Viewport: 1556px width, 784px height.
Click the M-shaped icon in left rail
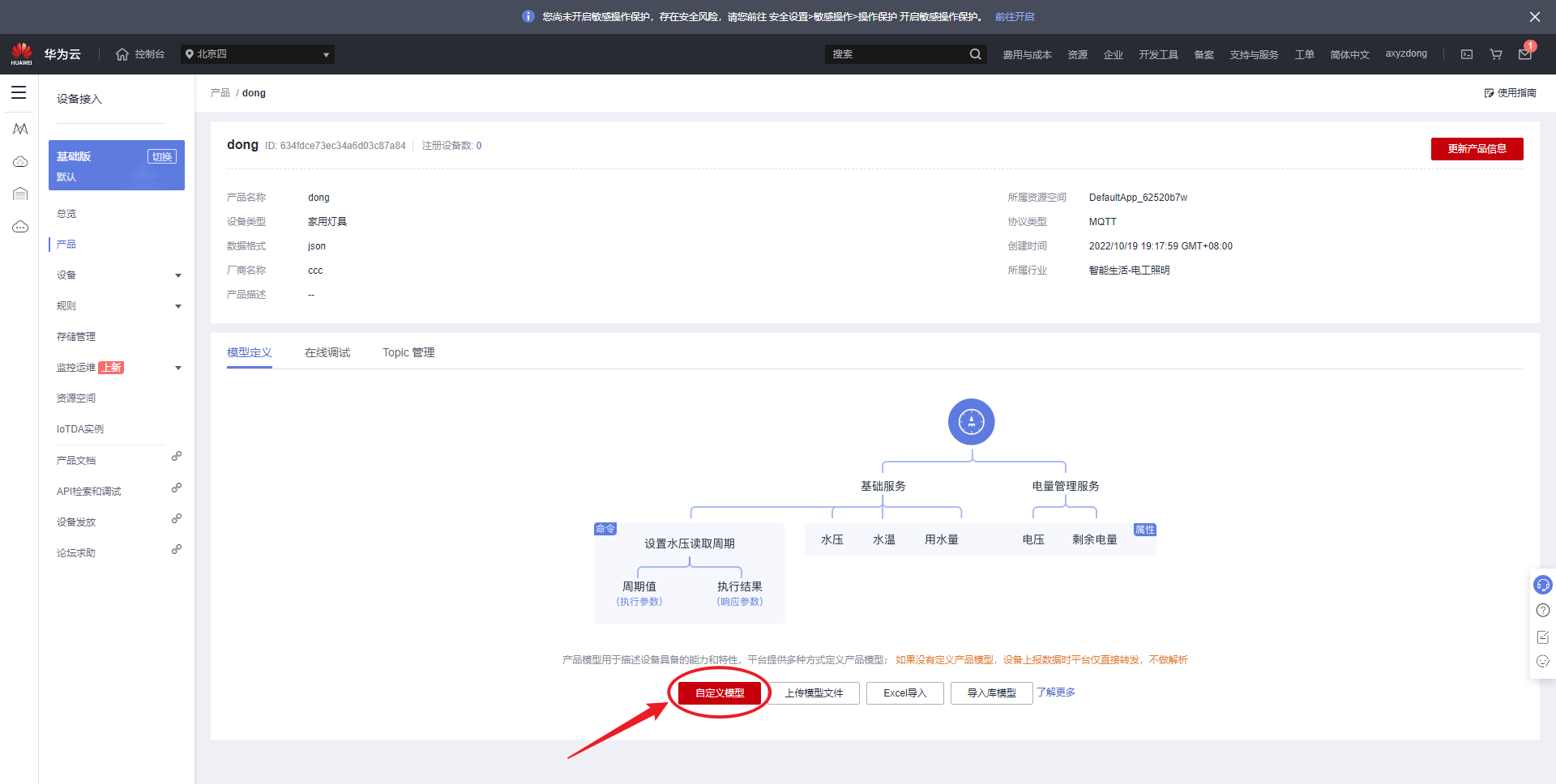(x=20, y=129)
